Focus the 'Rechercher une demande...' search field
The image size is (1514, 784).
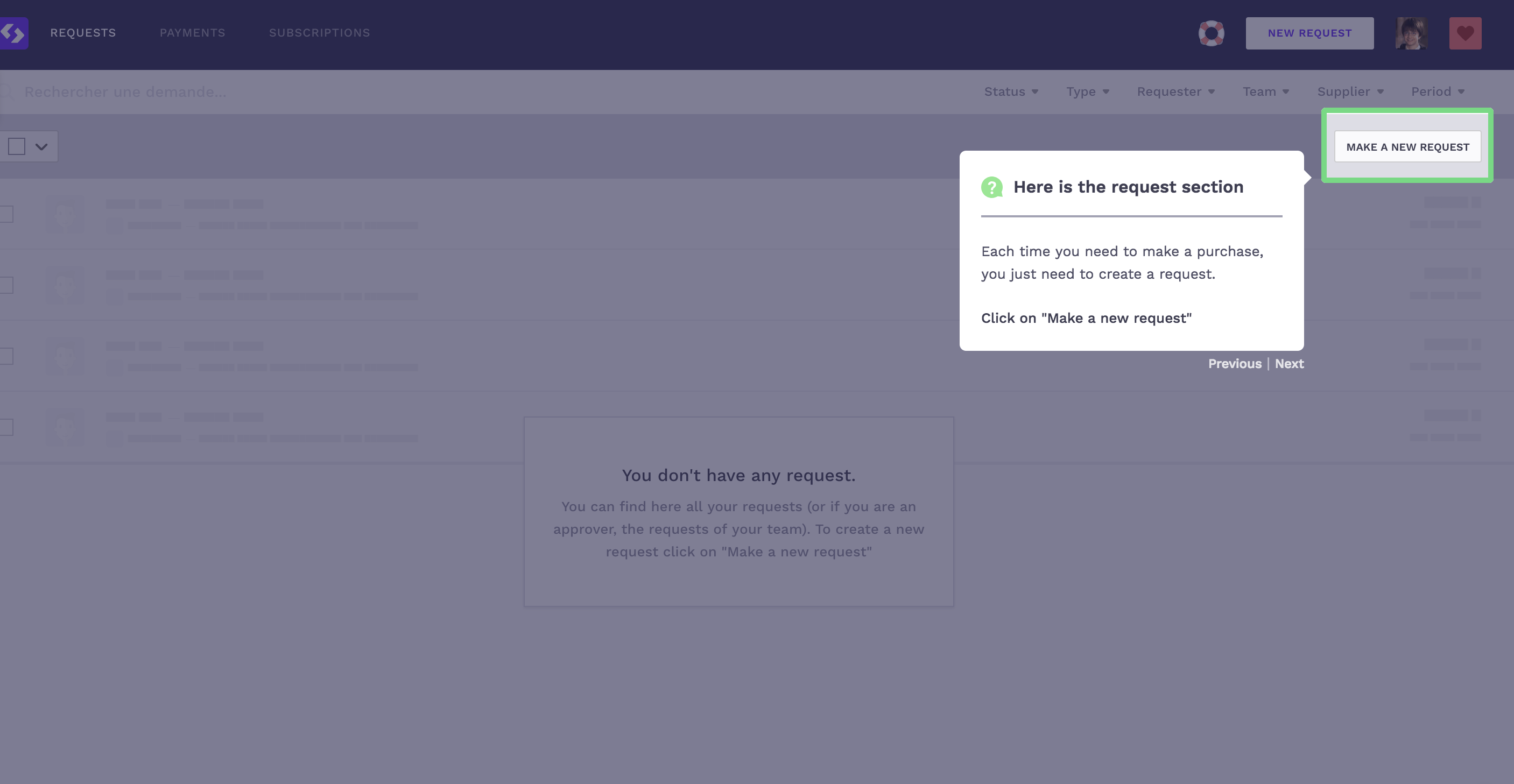[125, 91]
